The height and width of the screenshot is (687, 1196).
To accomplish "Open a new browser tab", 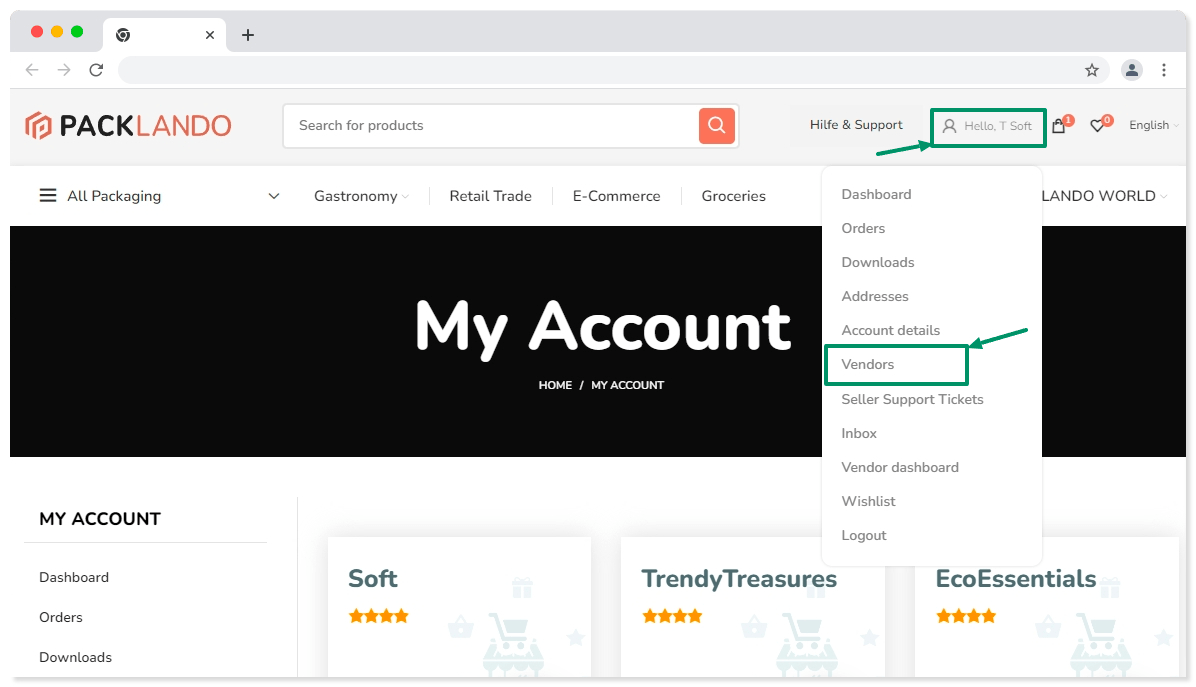I will tap(248, 35).
